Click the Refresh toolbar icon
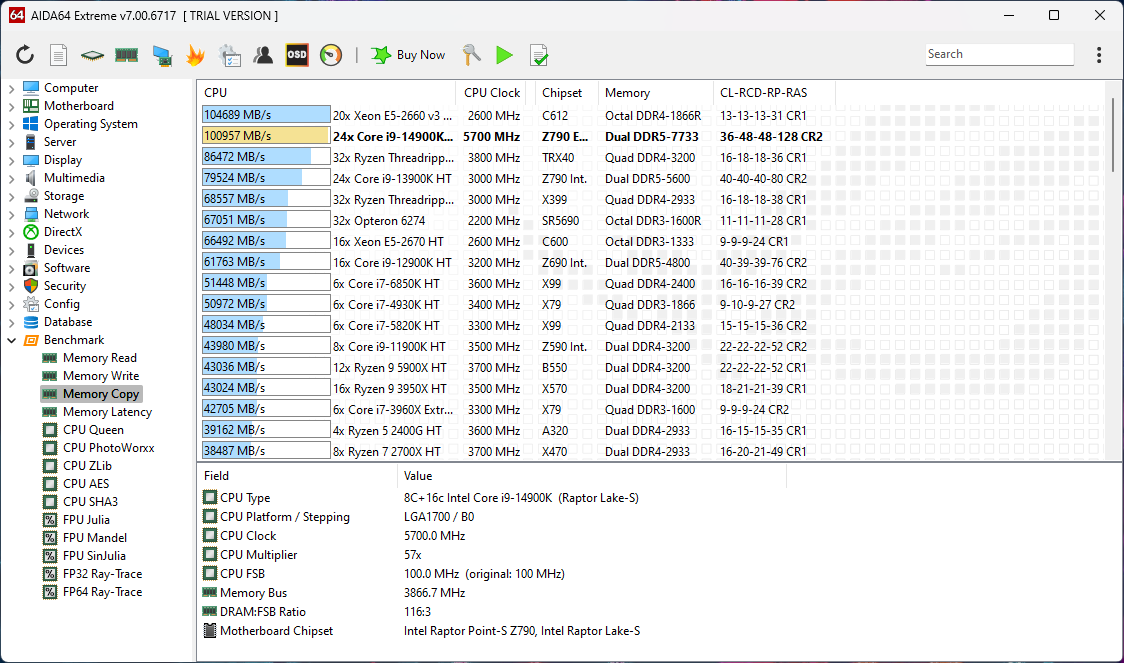This screenshot has height=663, width=1124. [25, 55]
